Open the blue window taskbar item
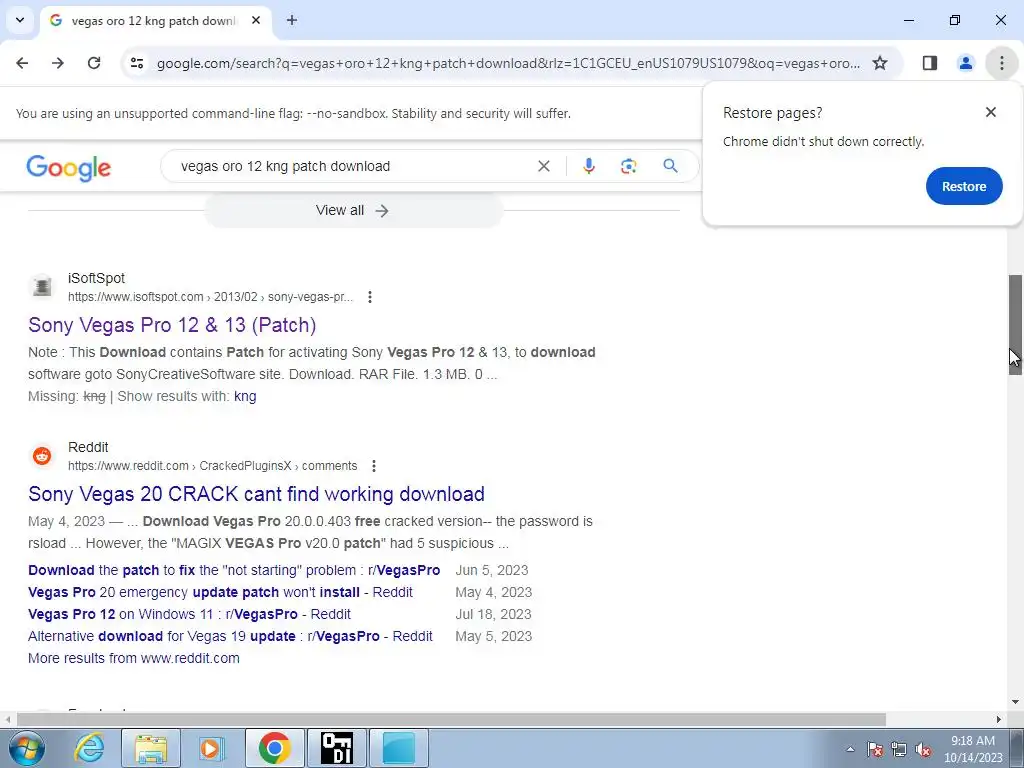1024x768 pixels. [x=399, y=748]
